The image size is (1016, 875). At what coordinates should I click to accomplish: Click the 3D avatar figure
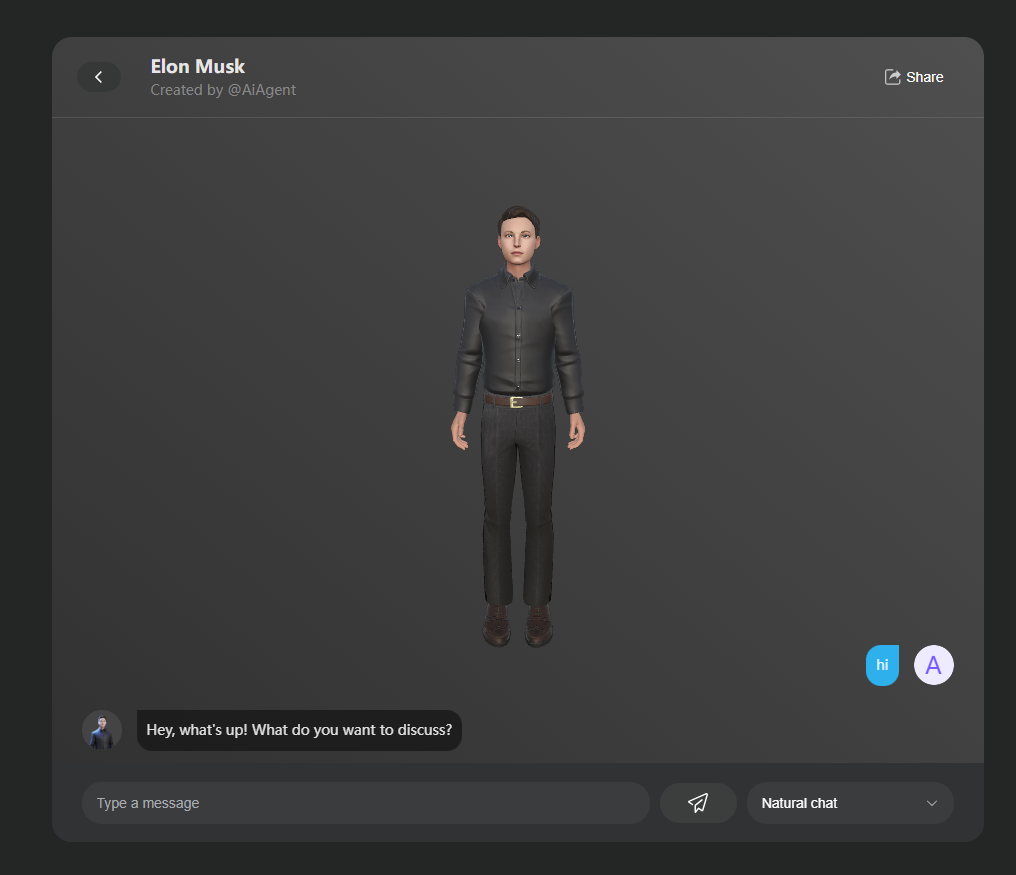click(518, 426)
